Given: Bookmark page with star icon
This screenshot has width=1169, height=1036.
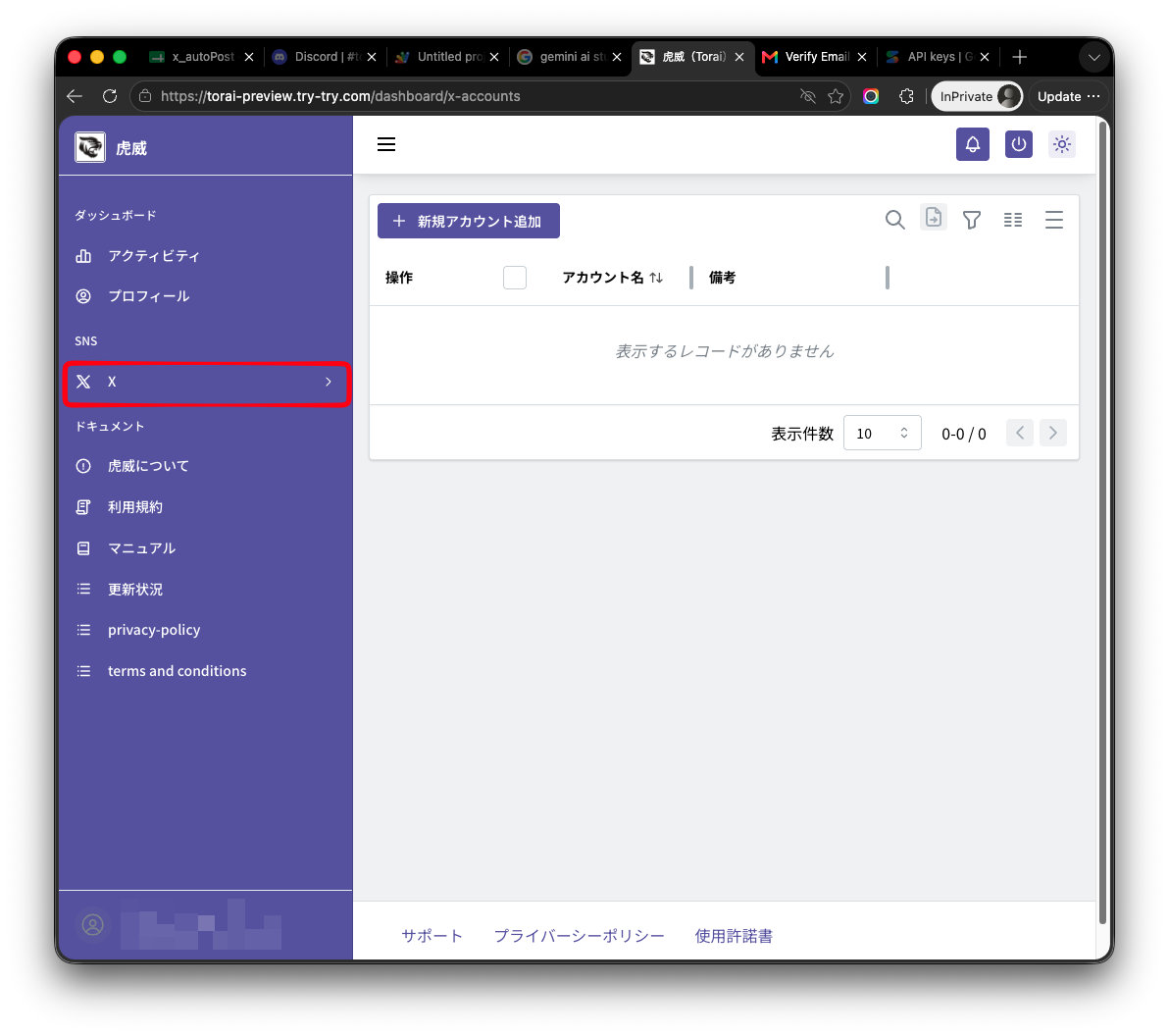Looking at the screenshot, I should click(836, 96).
